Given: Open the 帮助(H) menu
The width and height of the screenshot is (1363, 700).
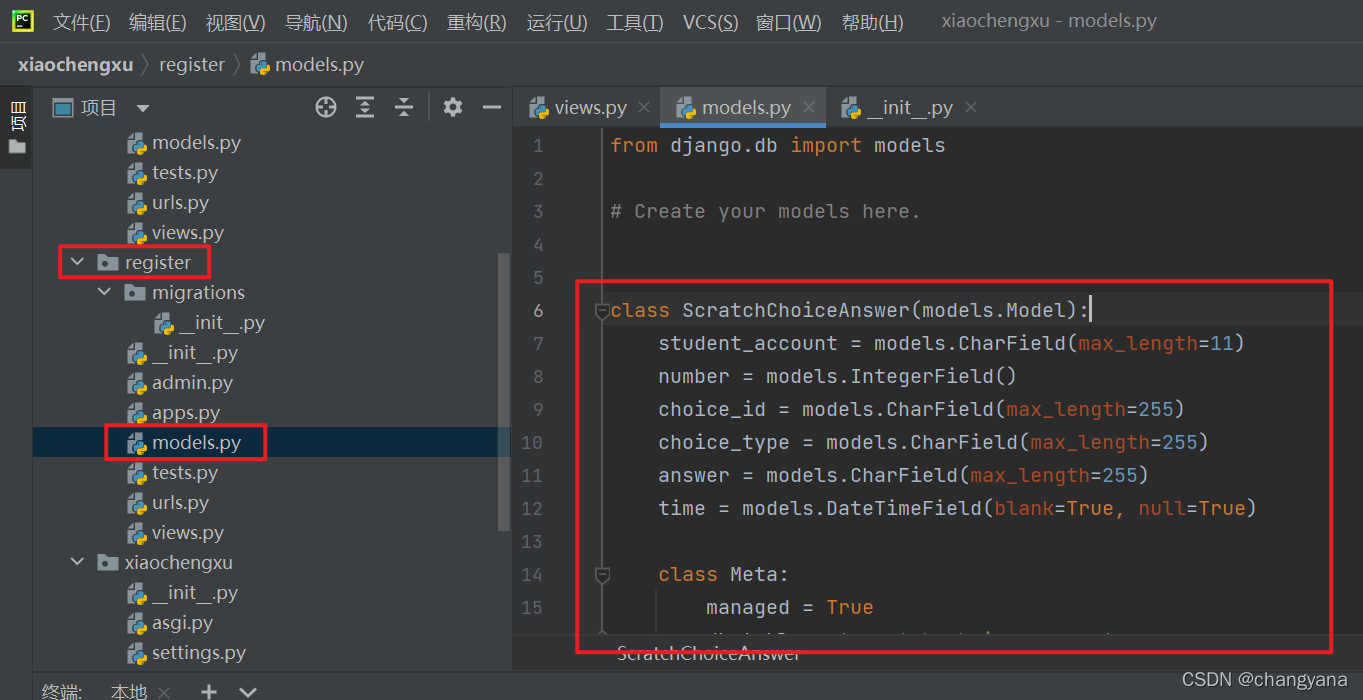Looking at the screenshot, I should [872, 22].
